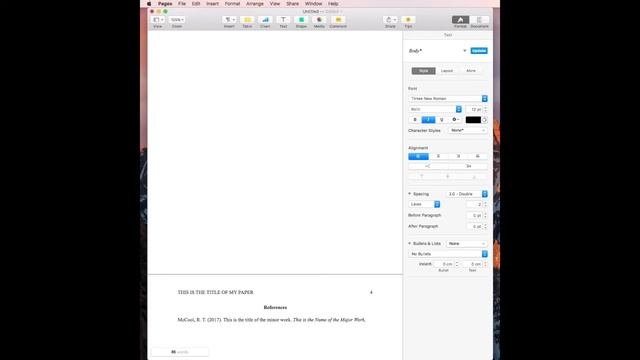
Task: Center align the text
Action: pyautogui.click(x=438, y=156)
